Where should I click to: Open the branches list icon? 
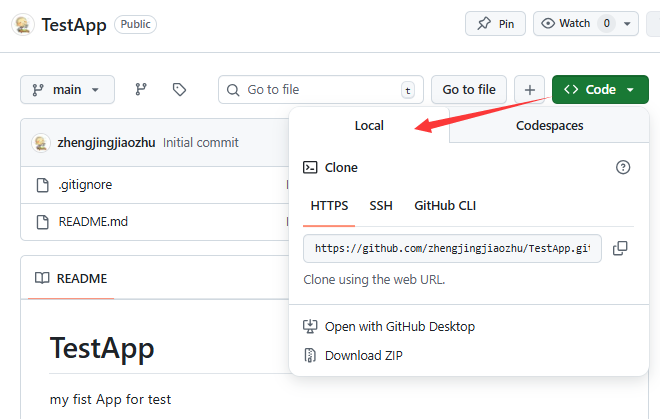click(141, 90)
